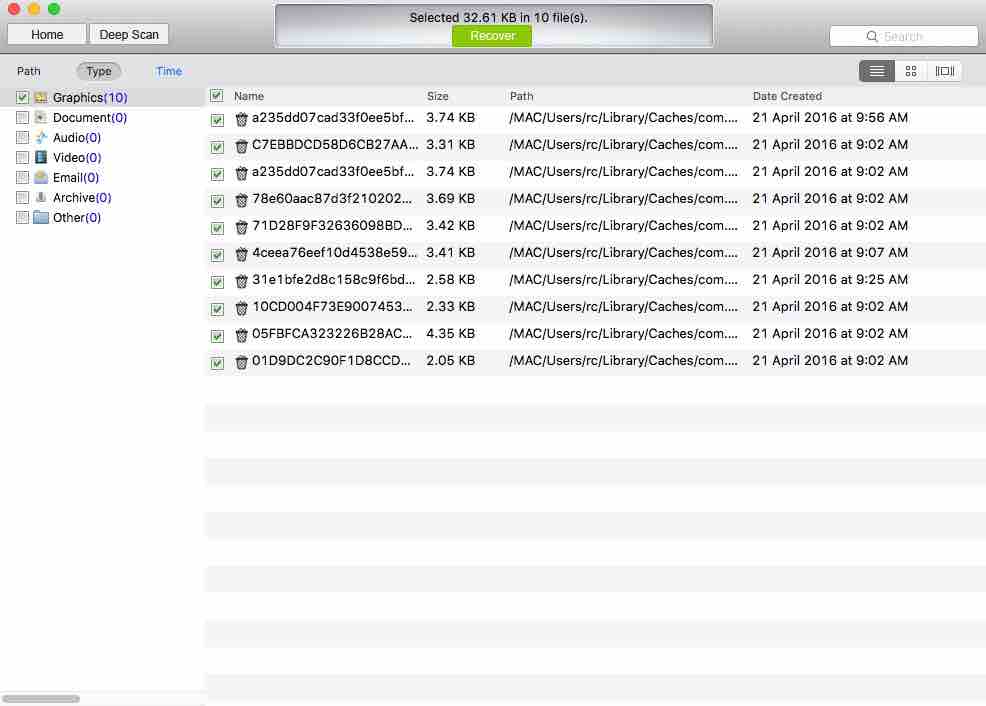Check the Video category checkbox
Screen dimensions: 986x706
click(22, 157)
